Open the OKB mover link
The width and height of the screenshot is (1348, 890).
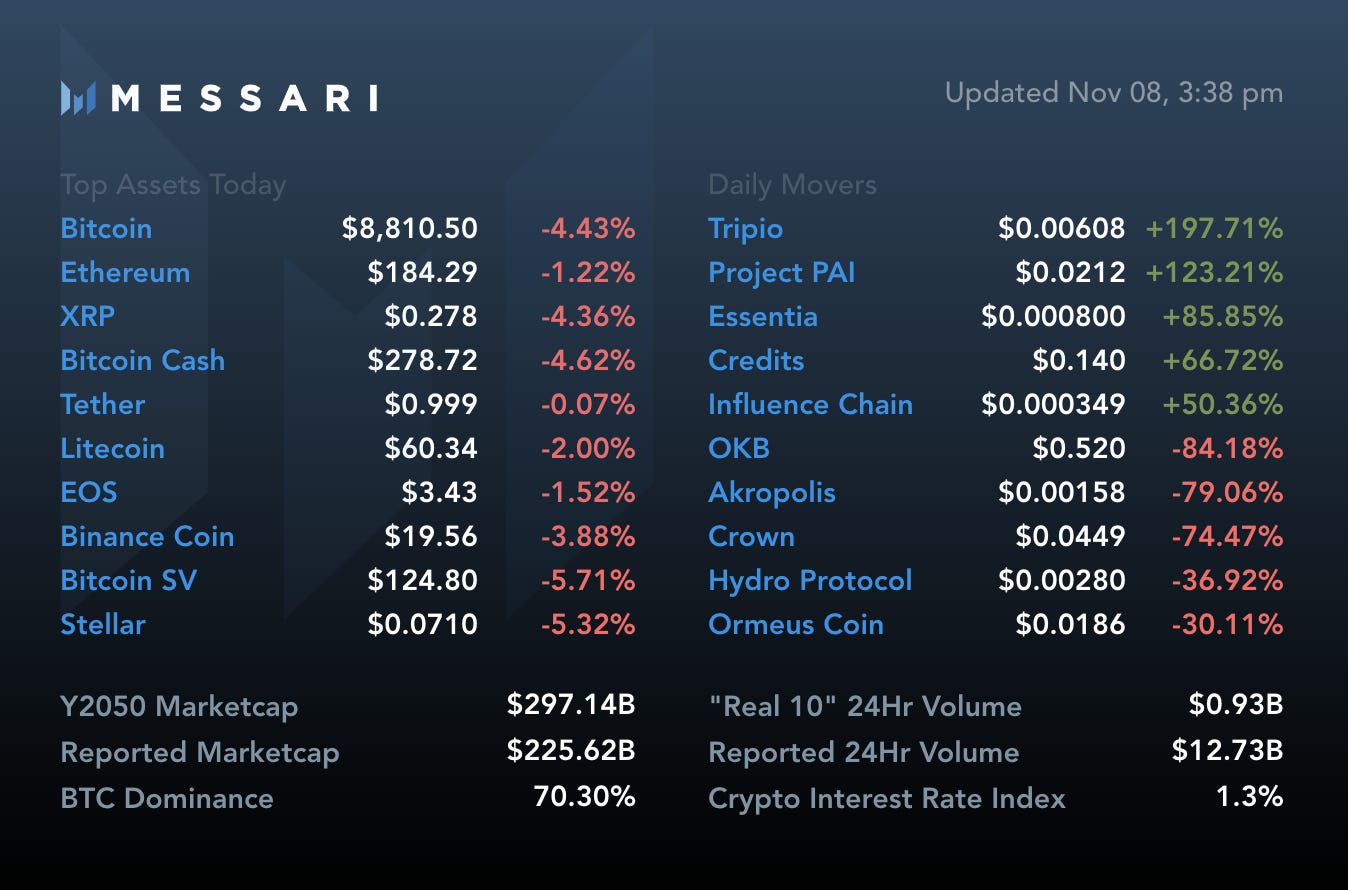pyautogui.click(x=739, y=448)
